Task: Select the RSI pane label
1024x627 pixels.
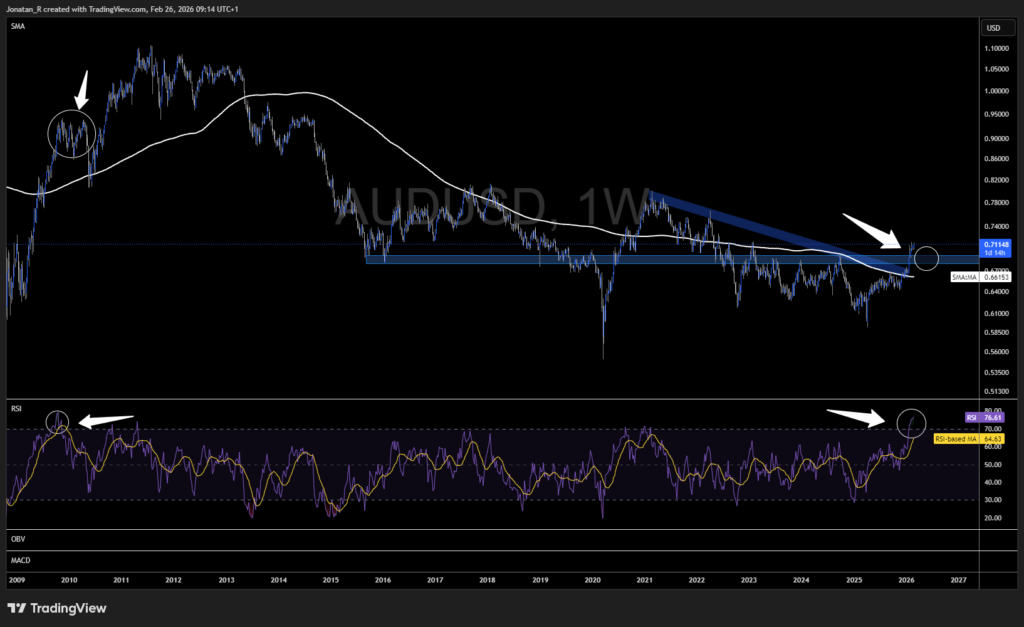Action: click(15, 406)
